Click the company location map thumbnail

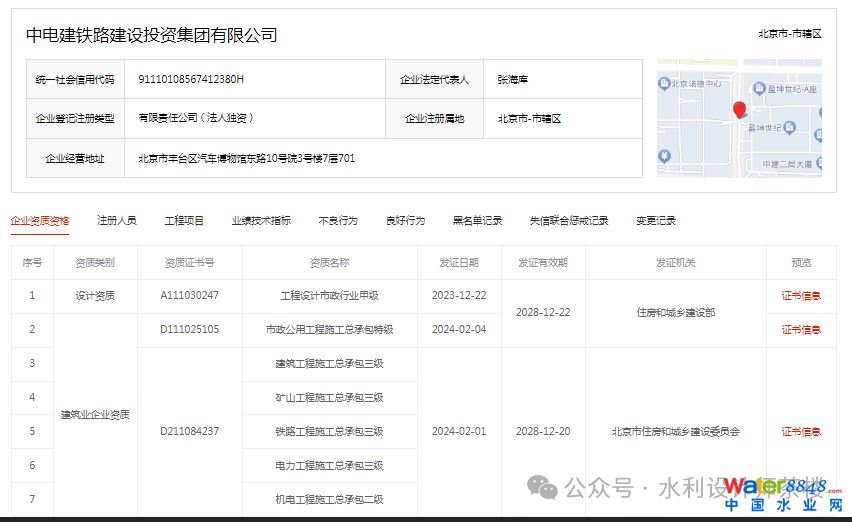pos(739,118)
